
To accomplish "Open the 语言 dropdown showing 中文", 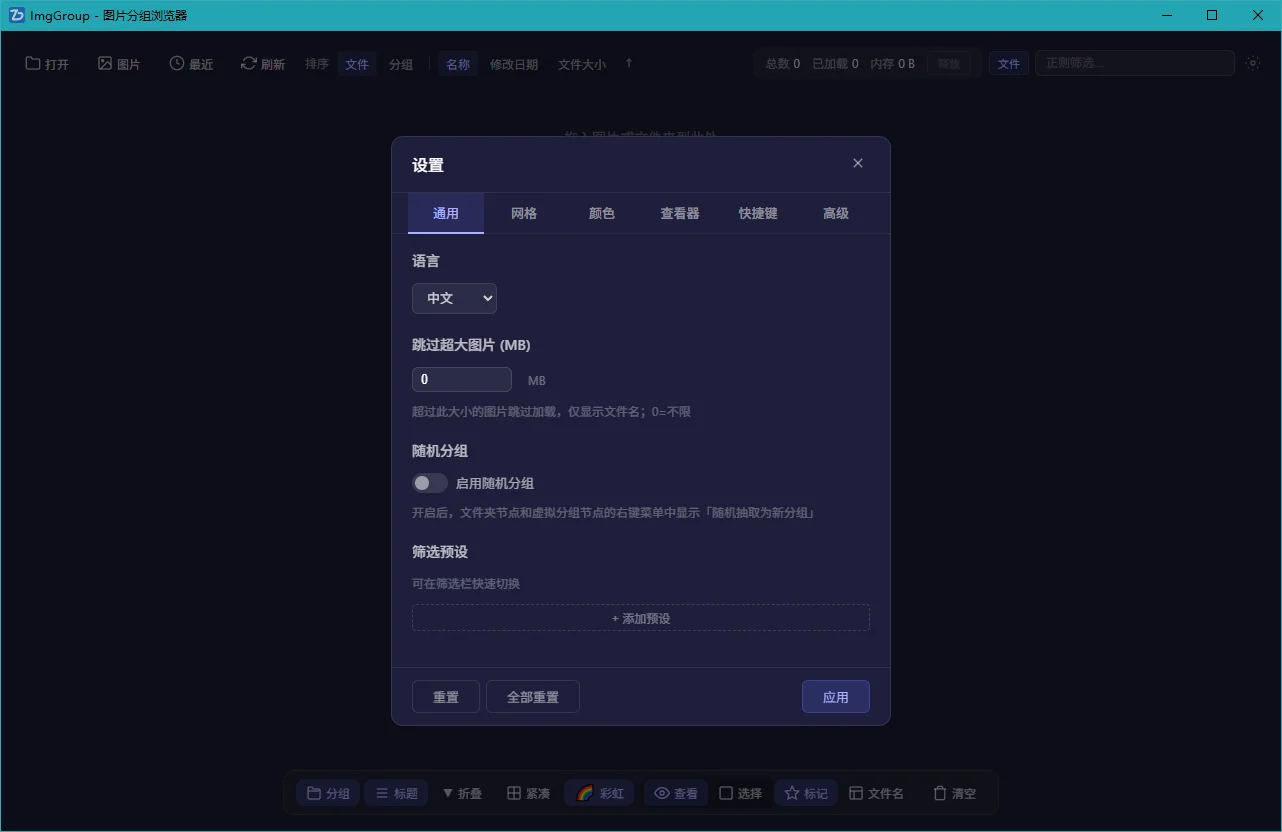I will 454,298.
